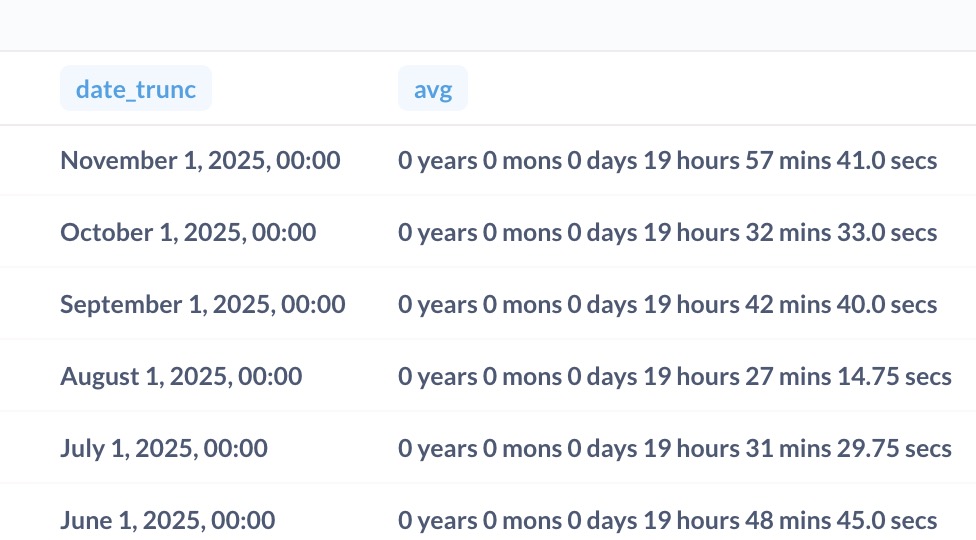Click the avg column header

tap(432, 90)
